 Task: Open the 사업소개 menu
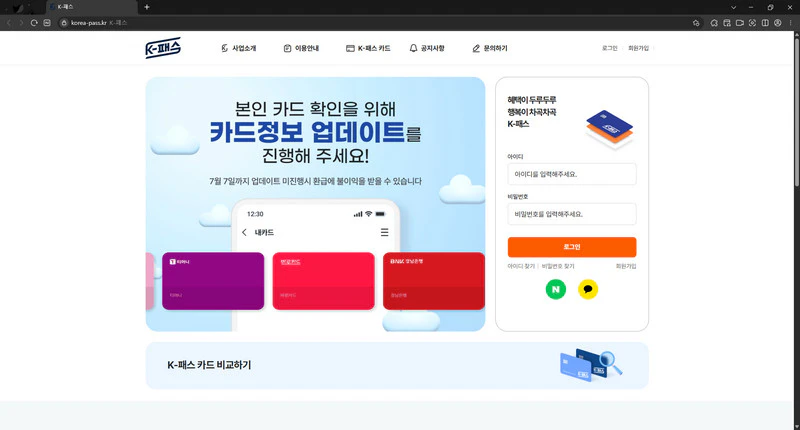point(239,48)
